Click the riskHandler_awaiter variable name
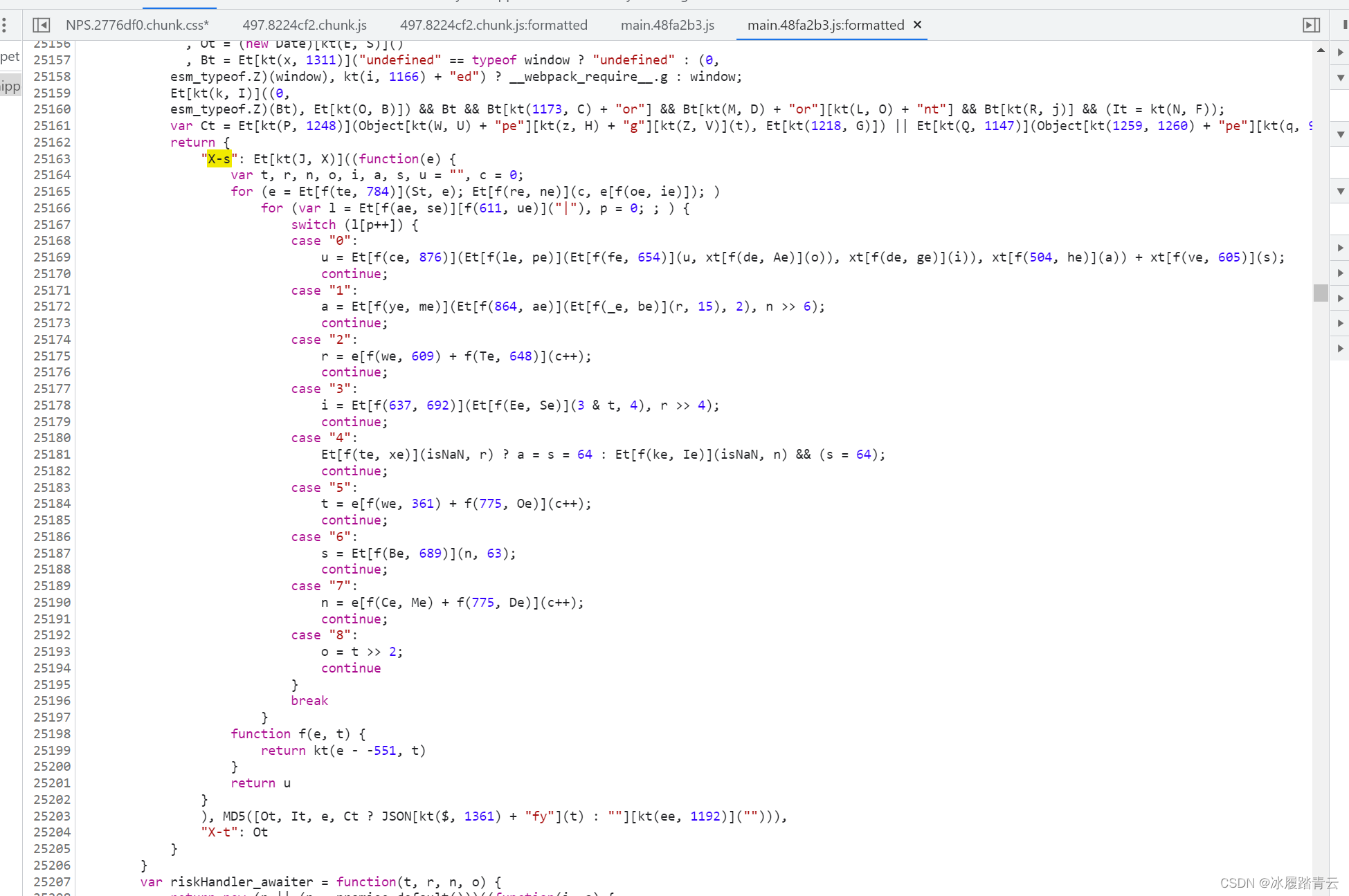This screenshot has width=1349, height=896. (x=242, y=881)
